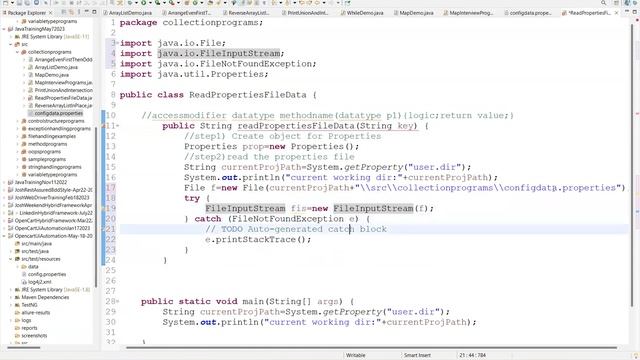Minimize the editor area
Screen dimensions: 640x360
(x=627, y=12)
